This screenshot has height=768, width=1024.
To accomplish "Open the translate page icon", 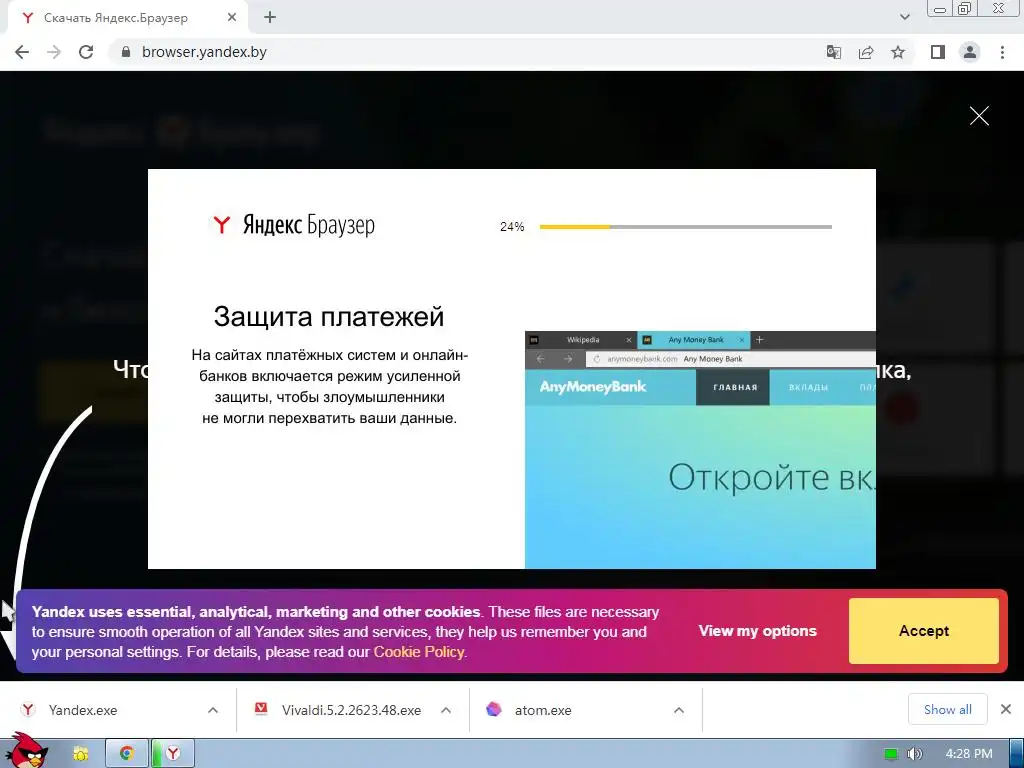I will pos(833,52).
